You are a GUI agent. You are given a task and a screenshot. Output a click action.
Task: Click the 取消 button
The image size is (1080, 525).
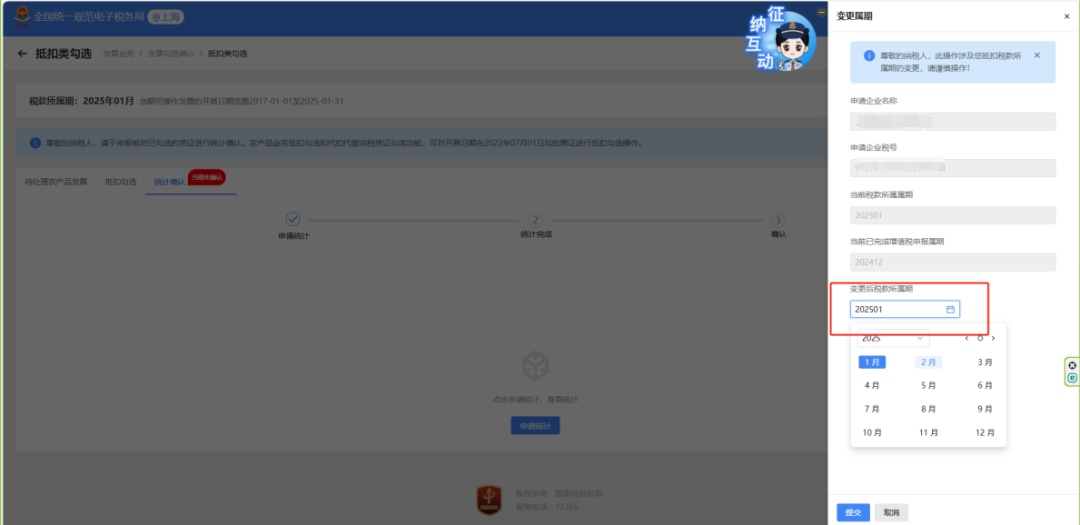click(891, 513)
